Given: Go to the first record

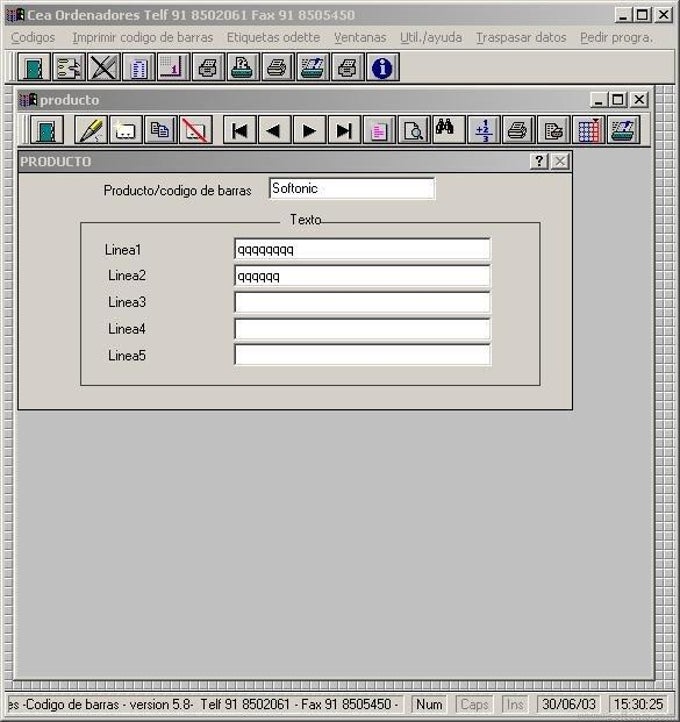Looking at the screenshot, I should pos(239,130).
